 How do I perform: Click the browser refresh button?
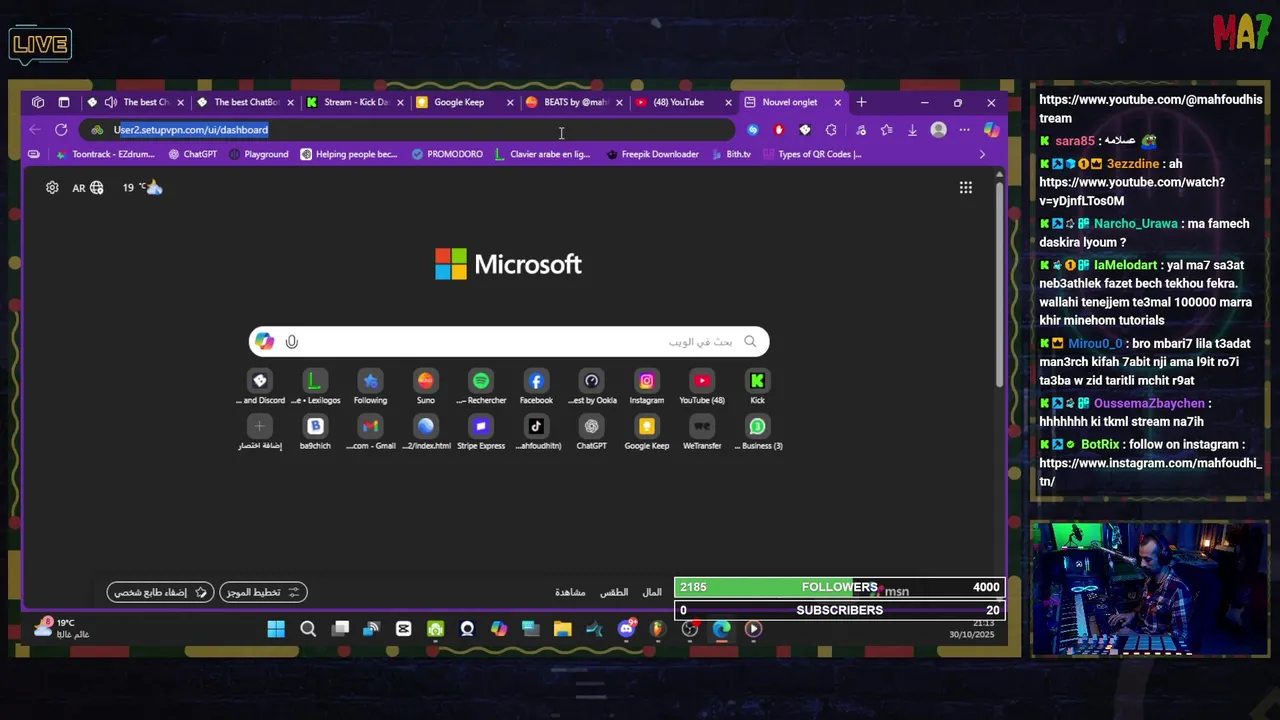61,130
